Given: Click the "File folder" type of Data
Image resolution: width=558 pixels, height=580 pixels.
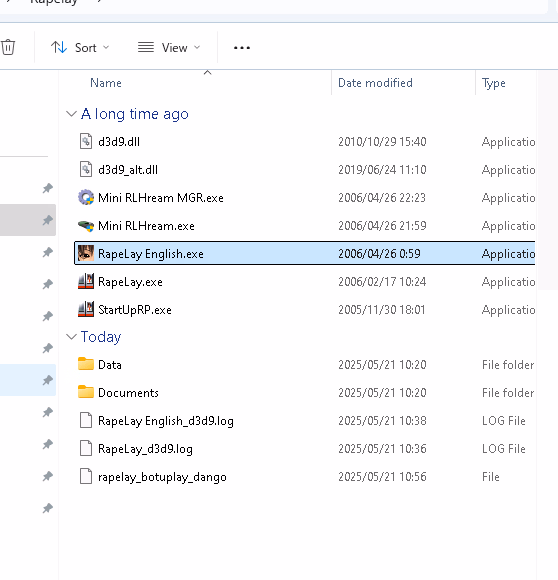Looking at the screenshot, I should pos(508,365).
